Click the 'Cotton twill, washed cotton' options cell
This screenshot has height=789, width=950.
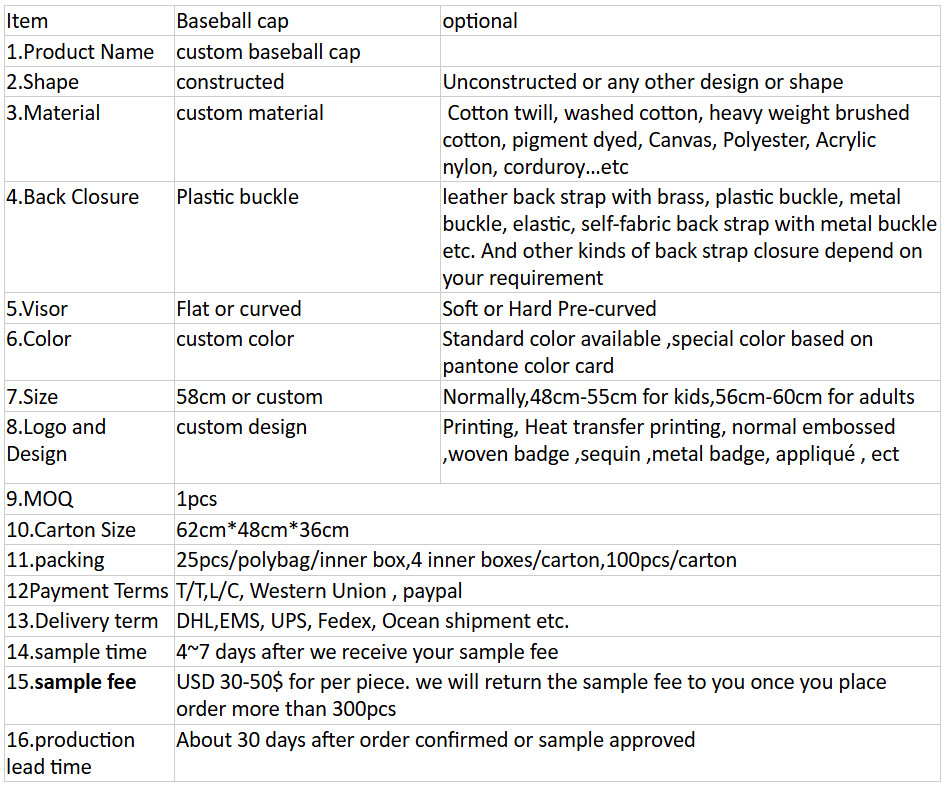675,140
